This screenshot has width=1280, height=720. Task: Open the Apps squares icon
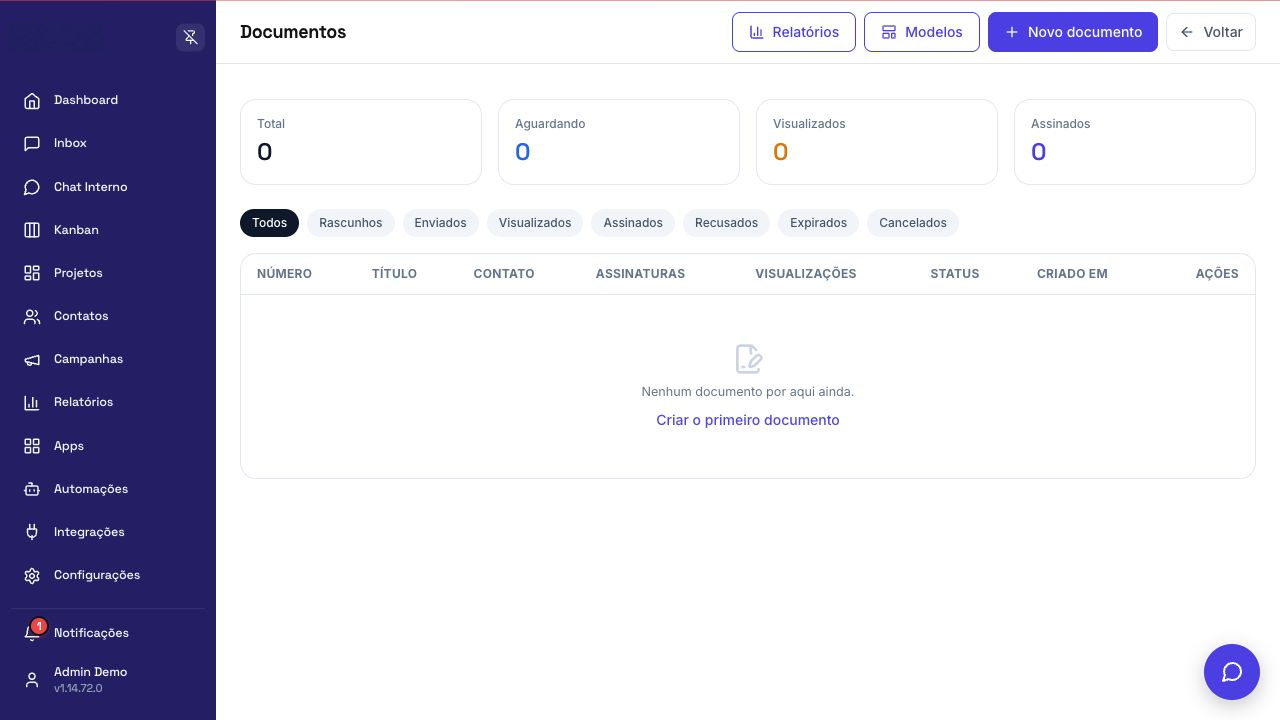click(32, 446)
